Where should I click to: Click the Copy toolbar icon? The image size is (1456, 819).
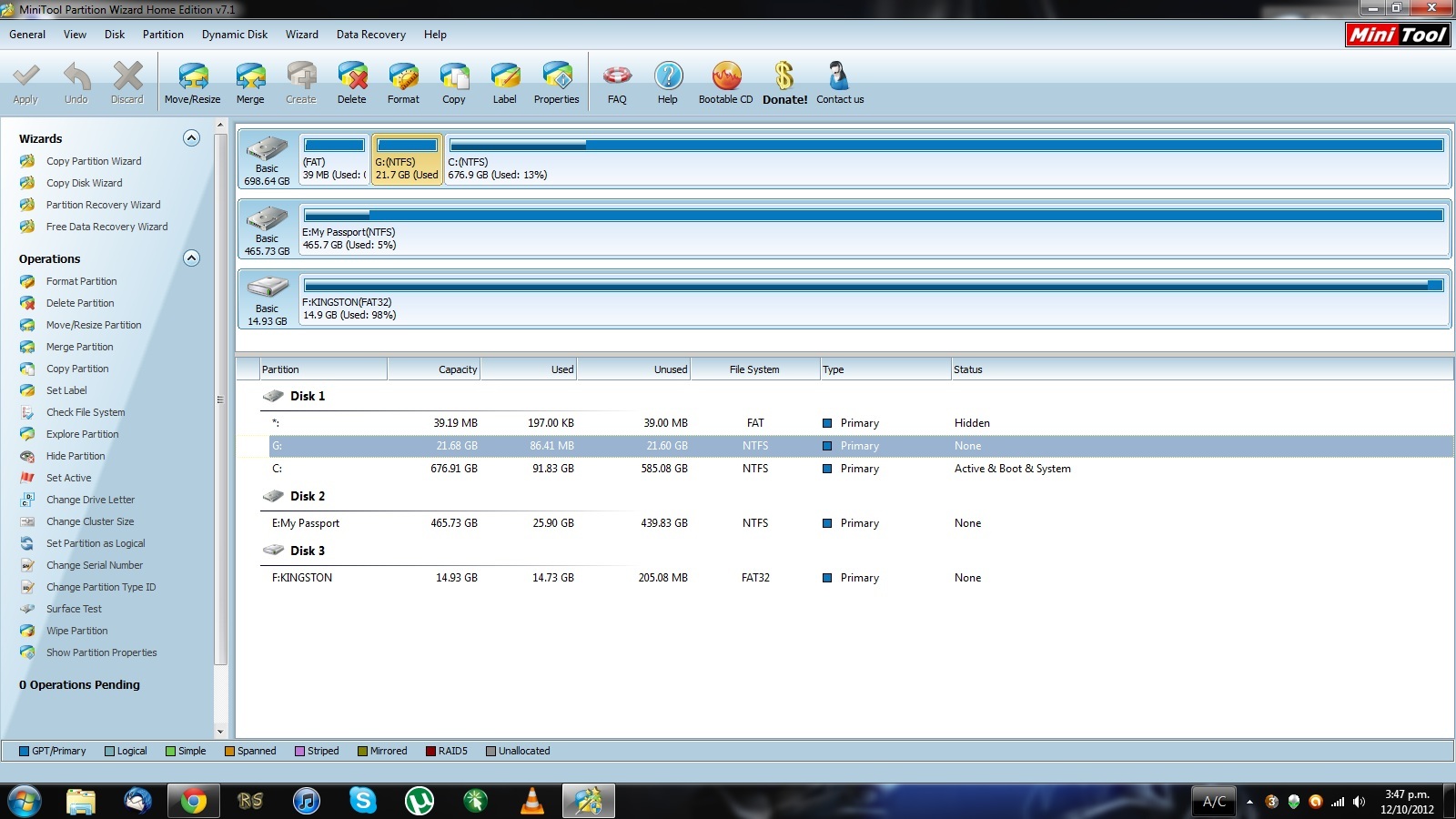pos(454,83)
